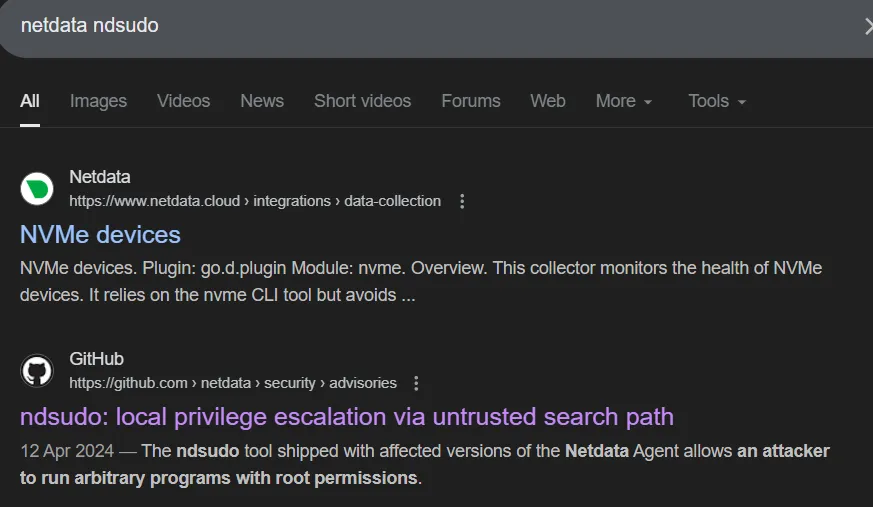Screen dimensions: 873x507
Task: Click the Netdata green leaf favicon
Action: pos(37,190)
